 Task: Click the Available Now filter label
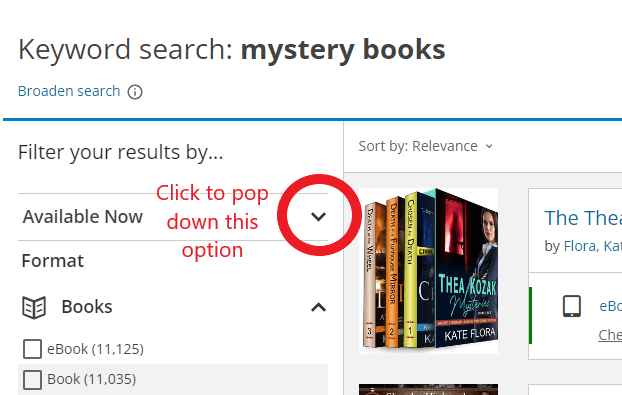point(83,217)
